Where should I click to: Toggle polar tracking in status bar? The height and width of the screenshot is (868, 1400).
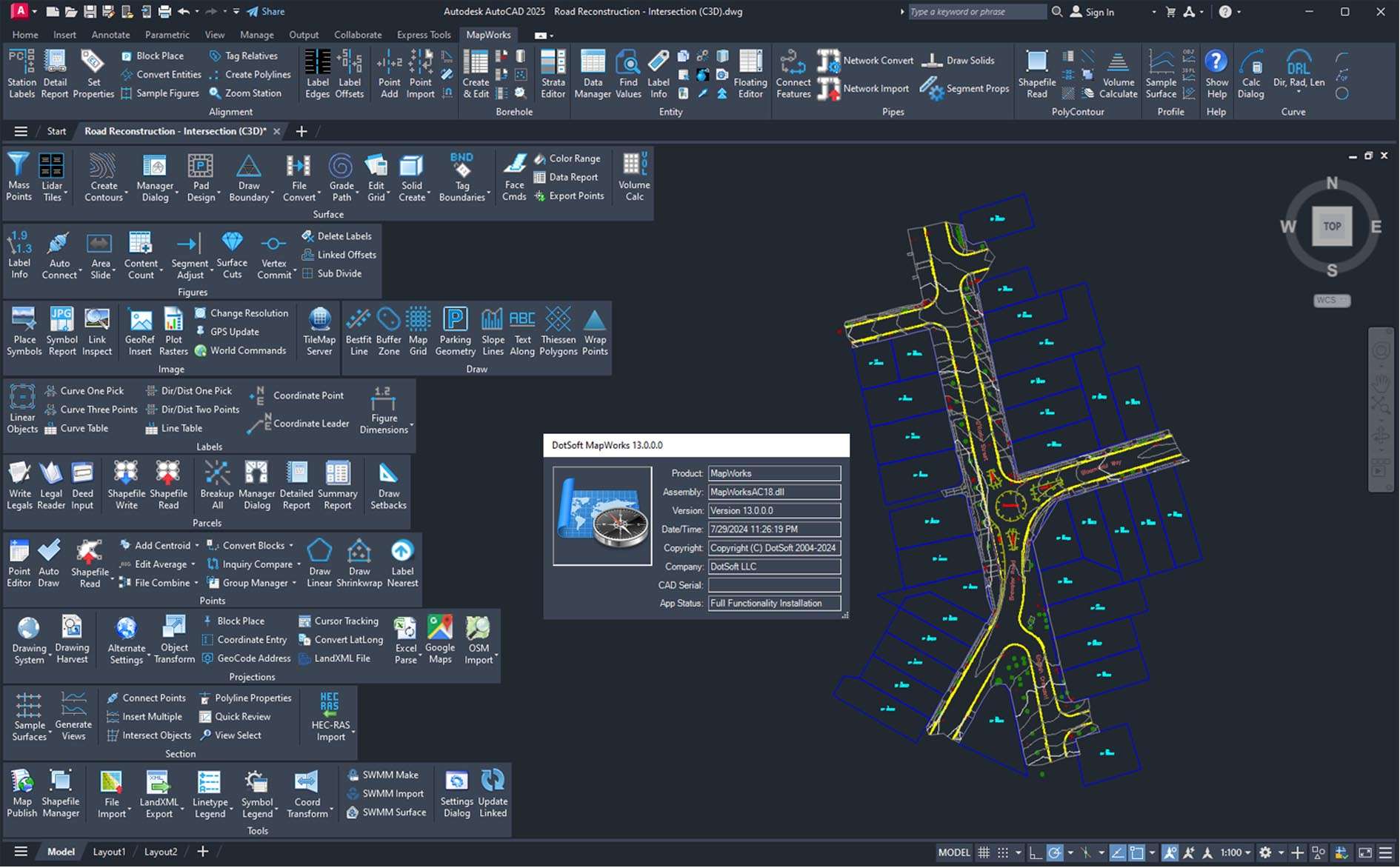(1055, 852)
